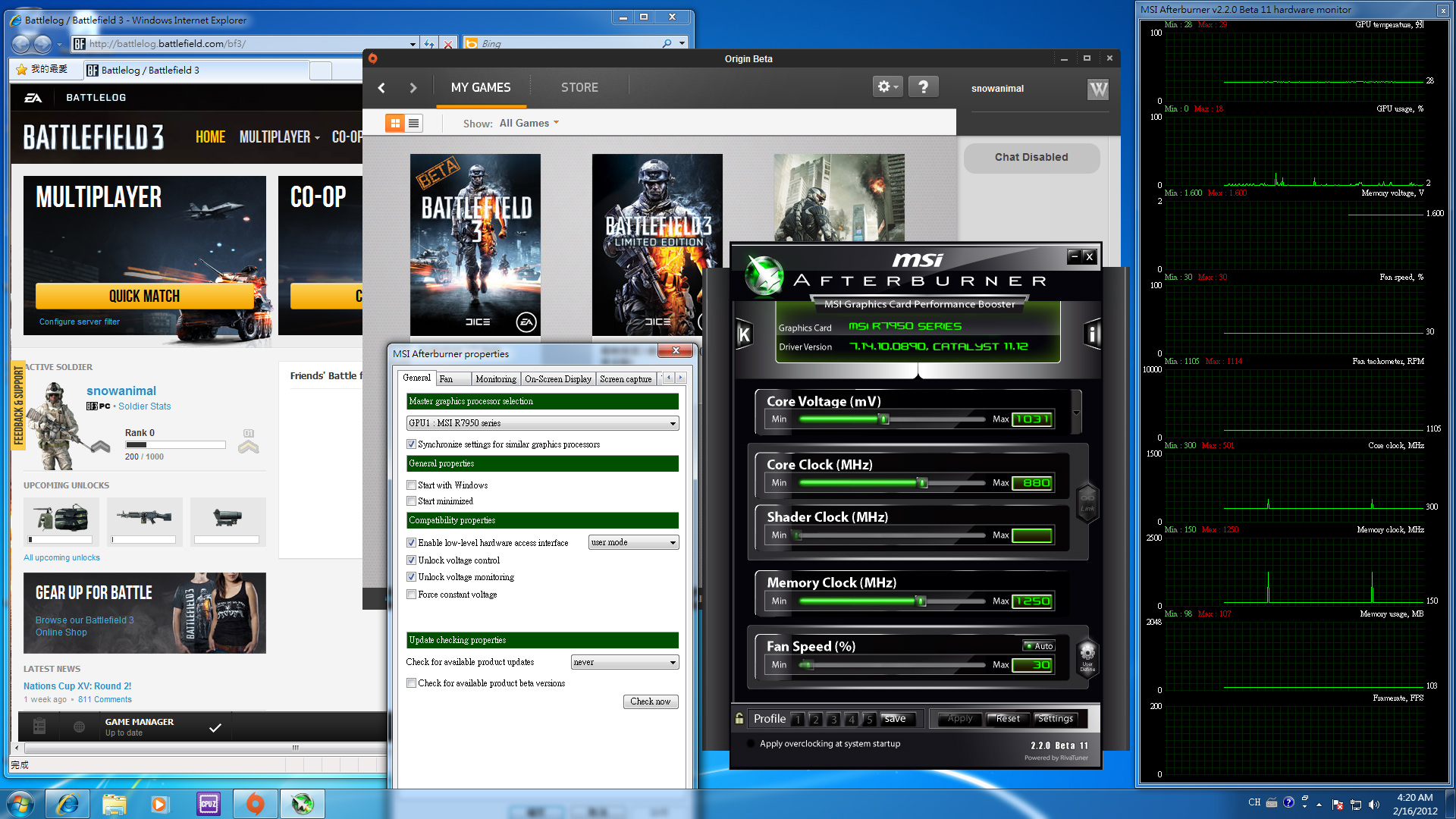This screenshot has width=1456, height=819.
Task: Click the snowanimal avatar in Origin
Action: [1097, 89]
